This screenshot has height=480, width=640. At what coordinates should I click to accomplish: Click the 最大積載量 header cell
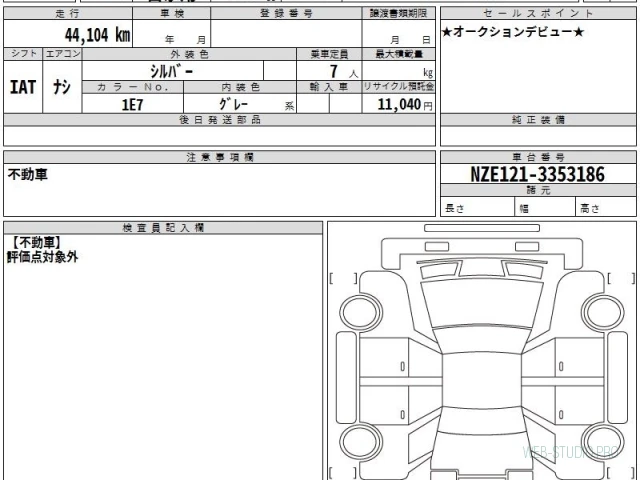click(398, 54)
